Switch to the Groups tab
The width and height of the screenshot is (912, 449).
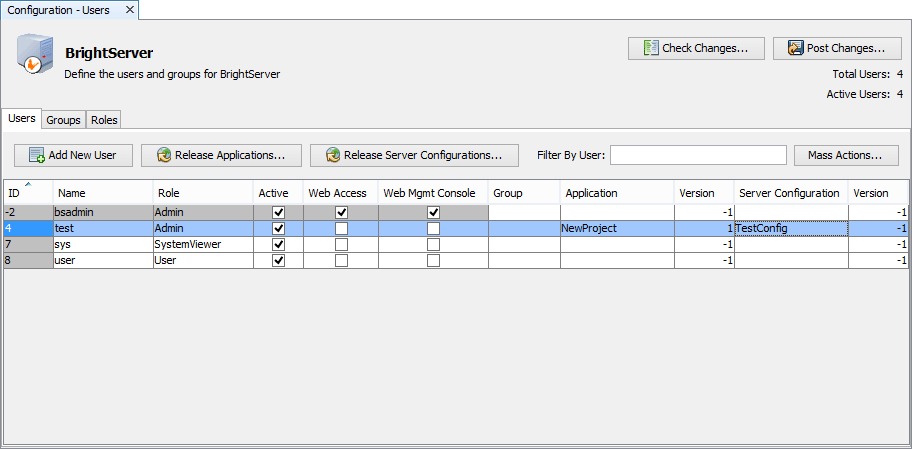(x=63, y=120)
